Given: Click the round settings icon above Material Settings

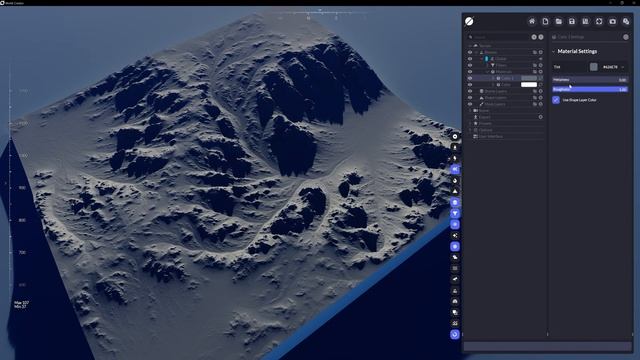Looking at the screenshot, I should pos(626,37).
